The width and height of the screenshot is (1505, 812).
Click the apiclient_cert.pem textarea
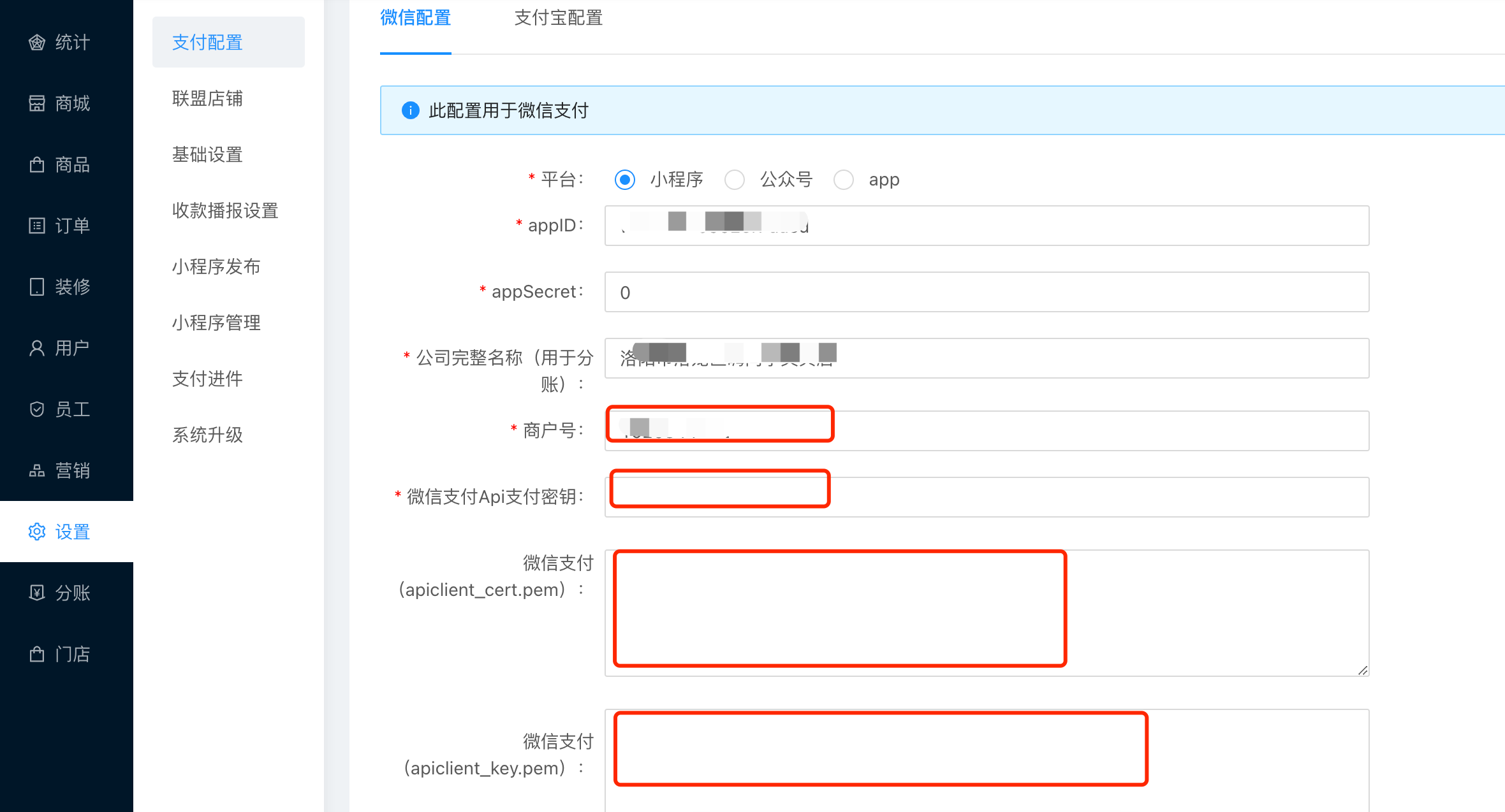click(987, 613)
